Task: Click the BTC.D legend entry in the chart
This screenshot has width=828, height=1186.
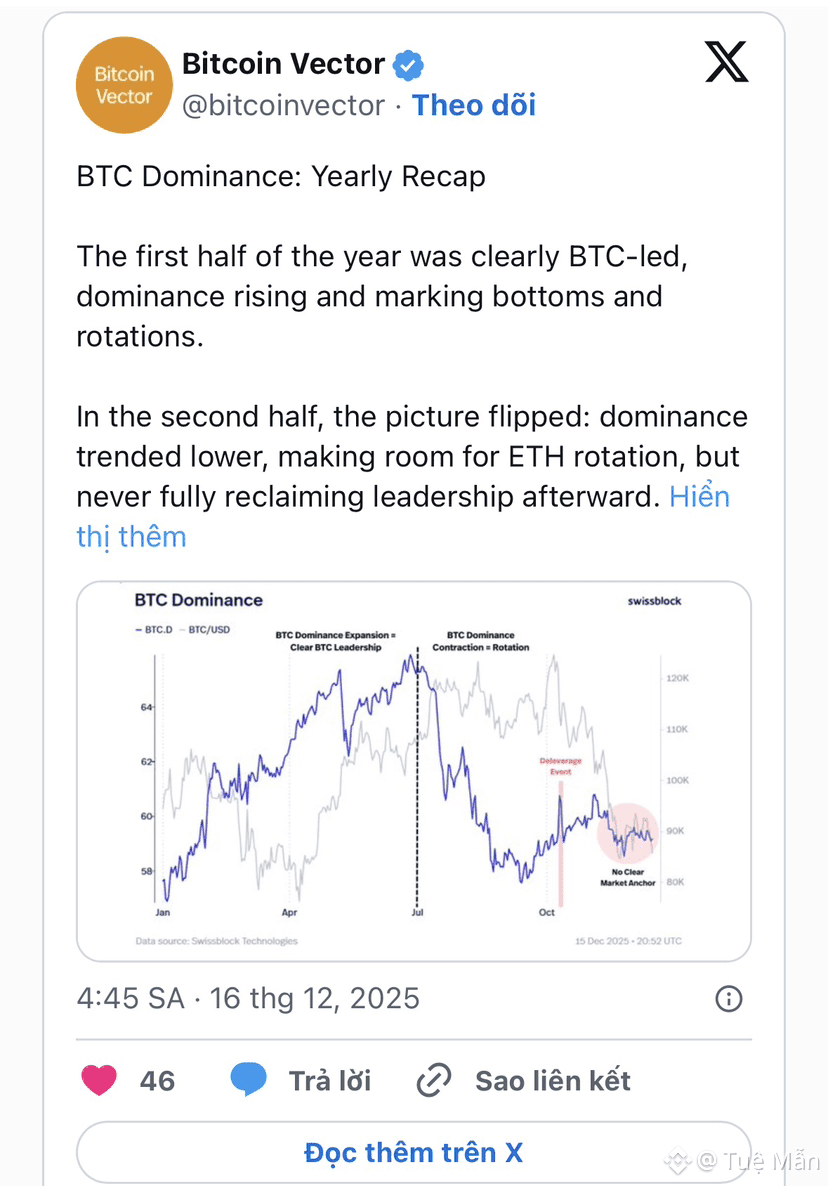Action: point(153,630)
